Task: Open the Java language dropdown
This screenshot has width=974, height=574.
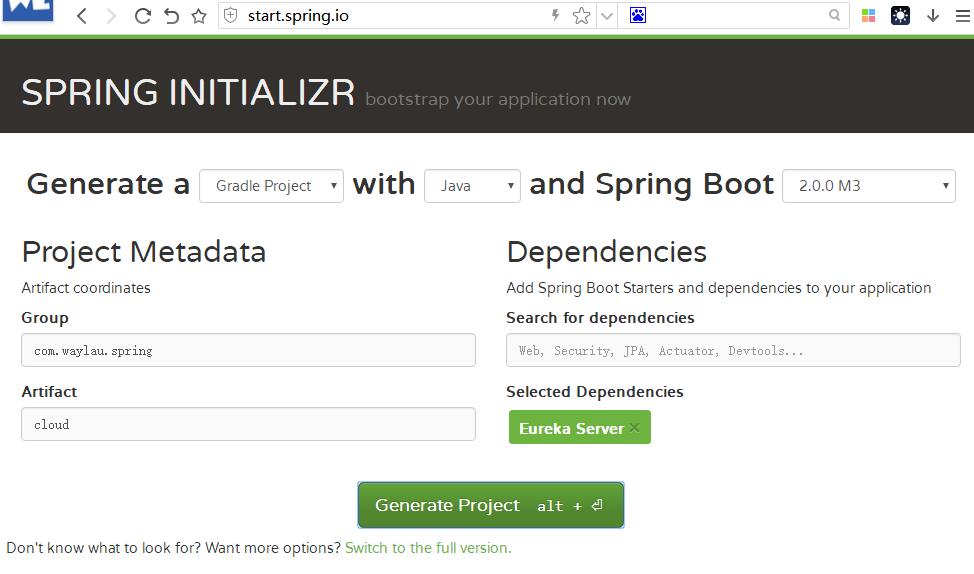Action: [472, 186]
